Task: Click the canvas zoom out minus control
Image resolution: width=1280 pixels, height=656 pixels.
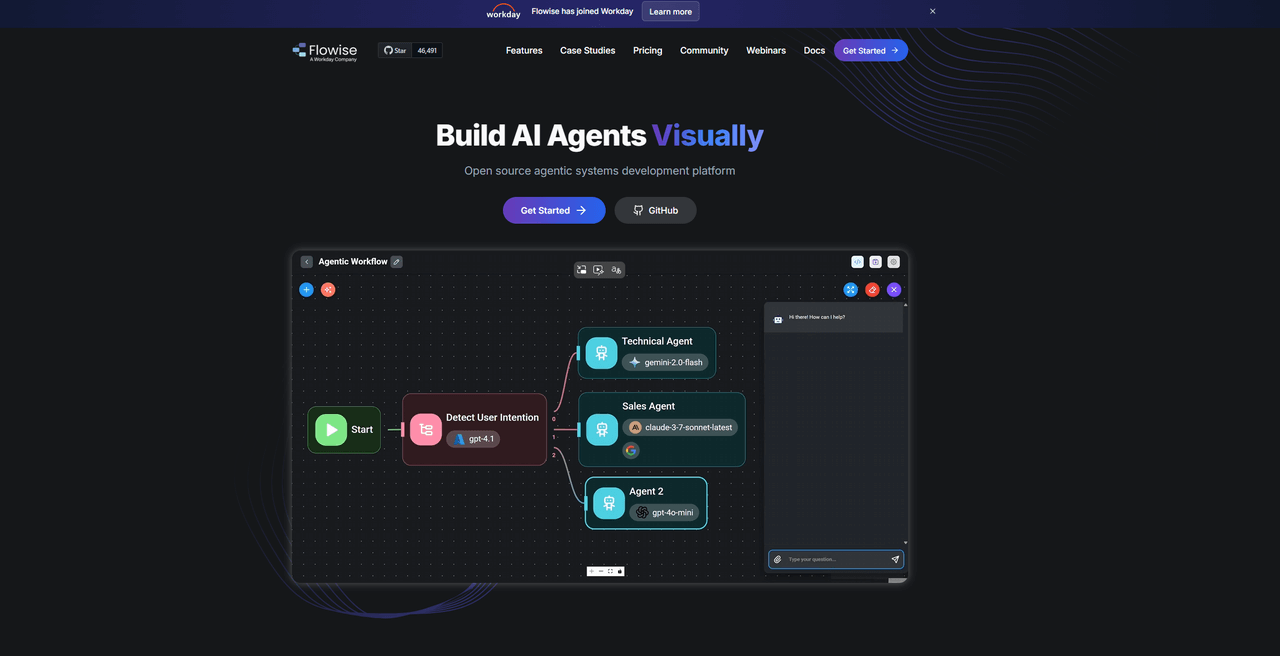Action: (x=601, y=571)
